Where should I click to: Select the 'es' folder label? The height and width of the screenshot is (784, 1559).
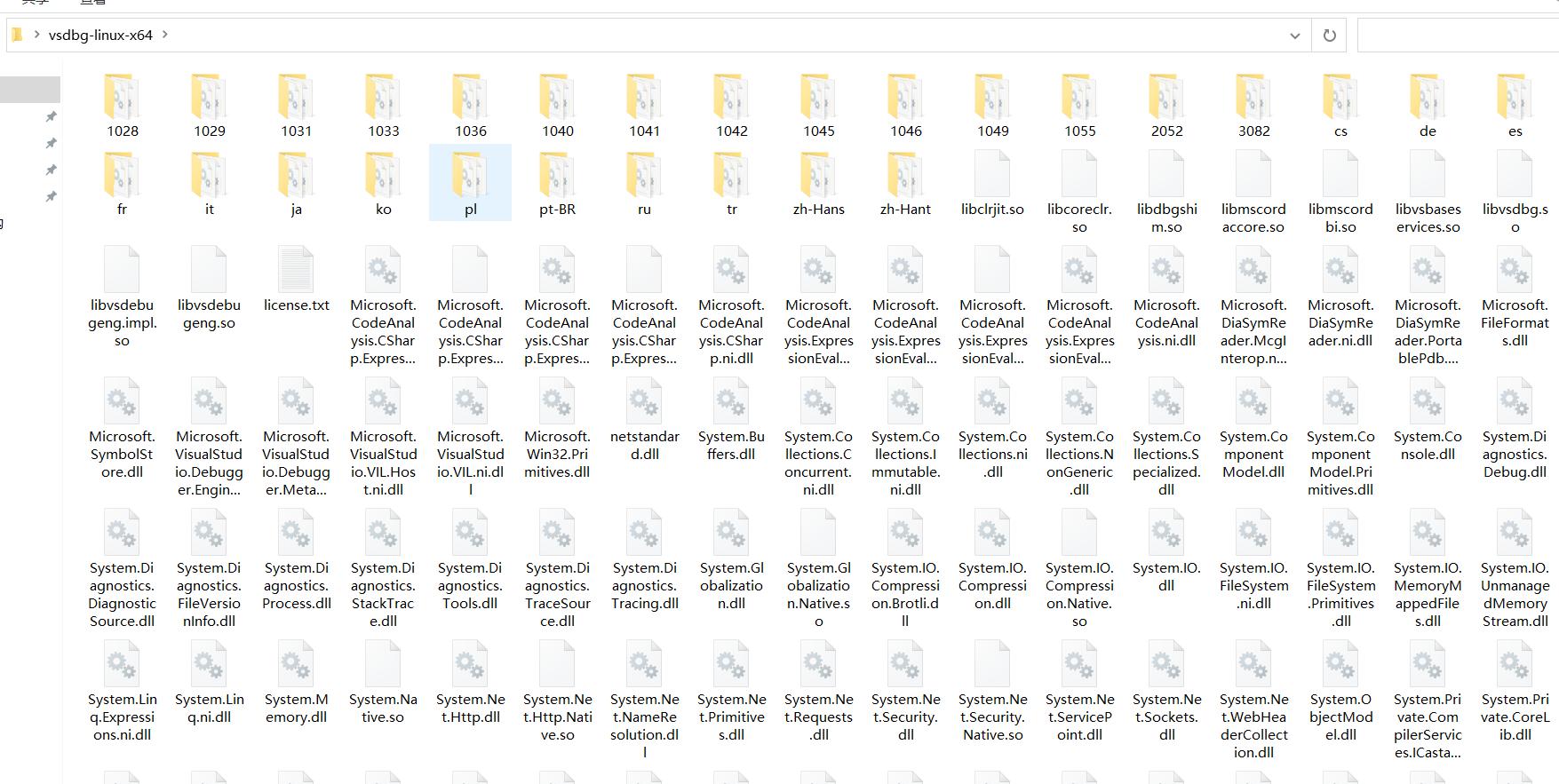point(1515,131)
